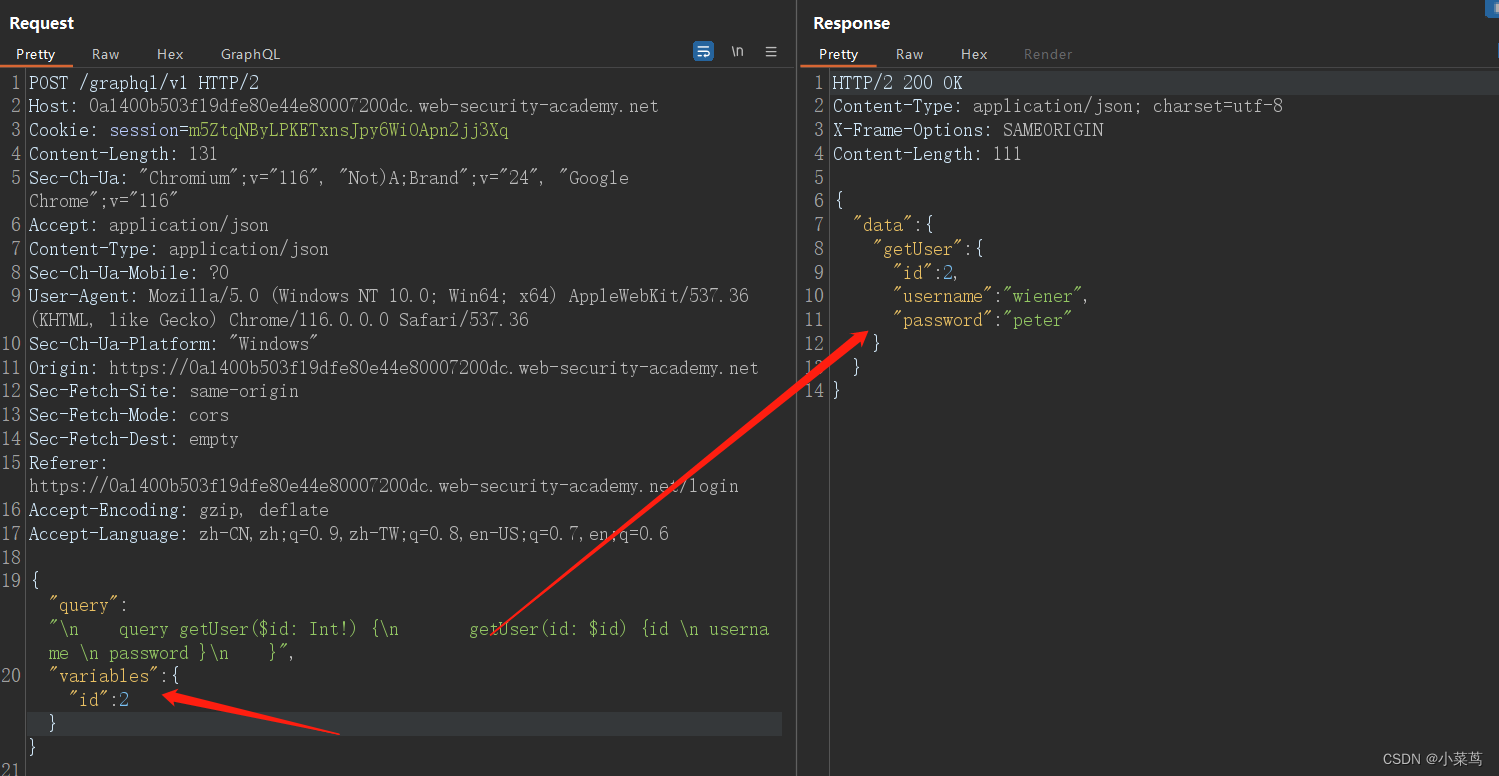Click the Sec-Fetch-Site: same-origin header
This screenshot has height=776, width=1499.
(x=163, y=391)
